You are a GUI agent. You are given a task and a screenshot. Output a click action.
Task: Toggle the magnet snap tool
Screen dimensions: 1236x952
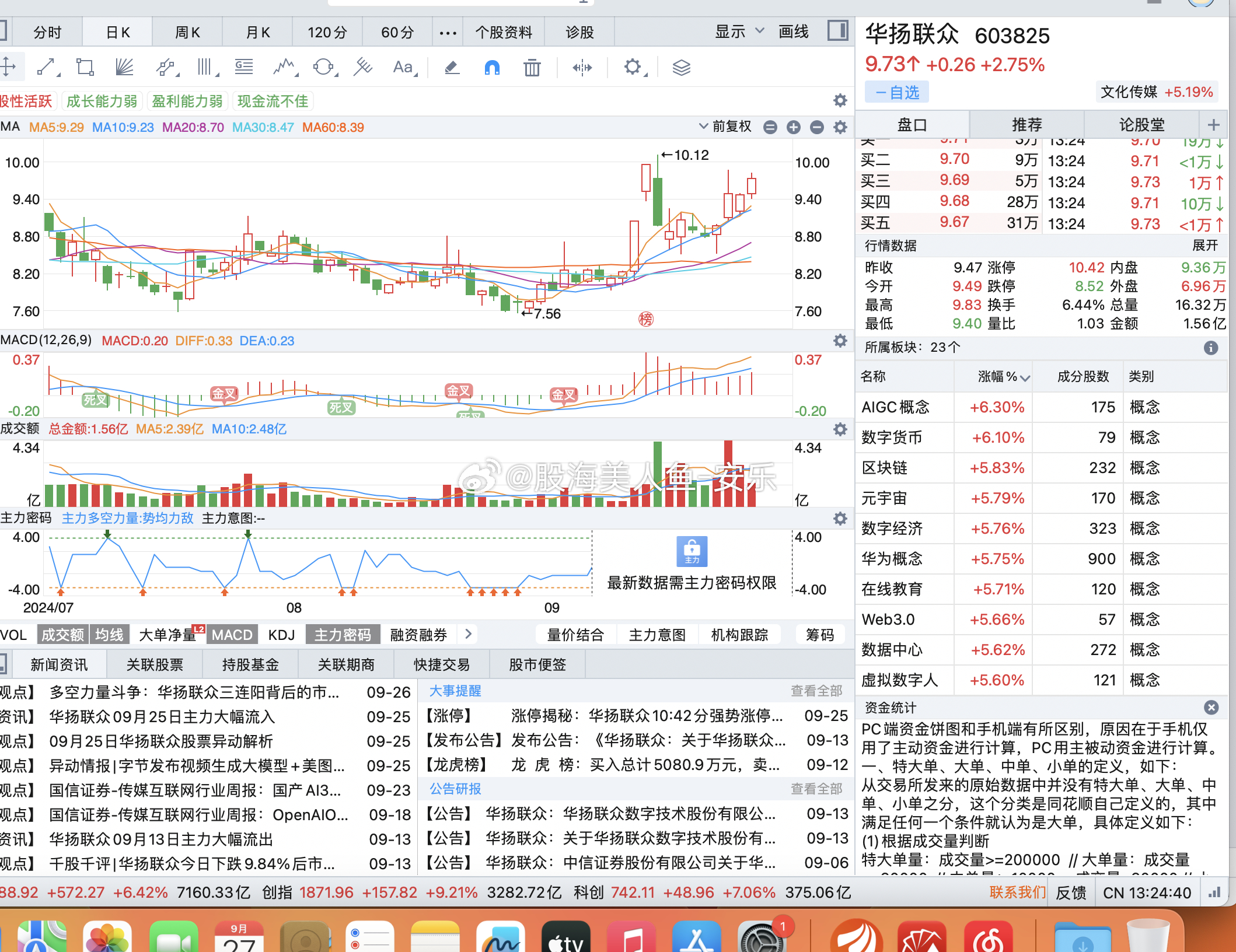point(492,68)
